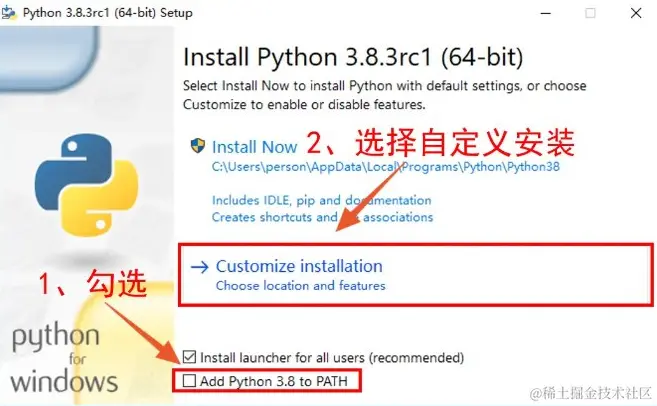Click the blue arrow next to Customize installation
This screenshot has width=657, height=406.
(x=199, y=267)
